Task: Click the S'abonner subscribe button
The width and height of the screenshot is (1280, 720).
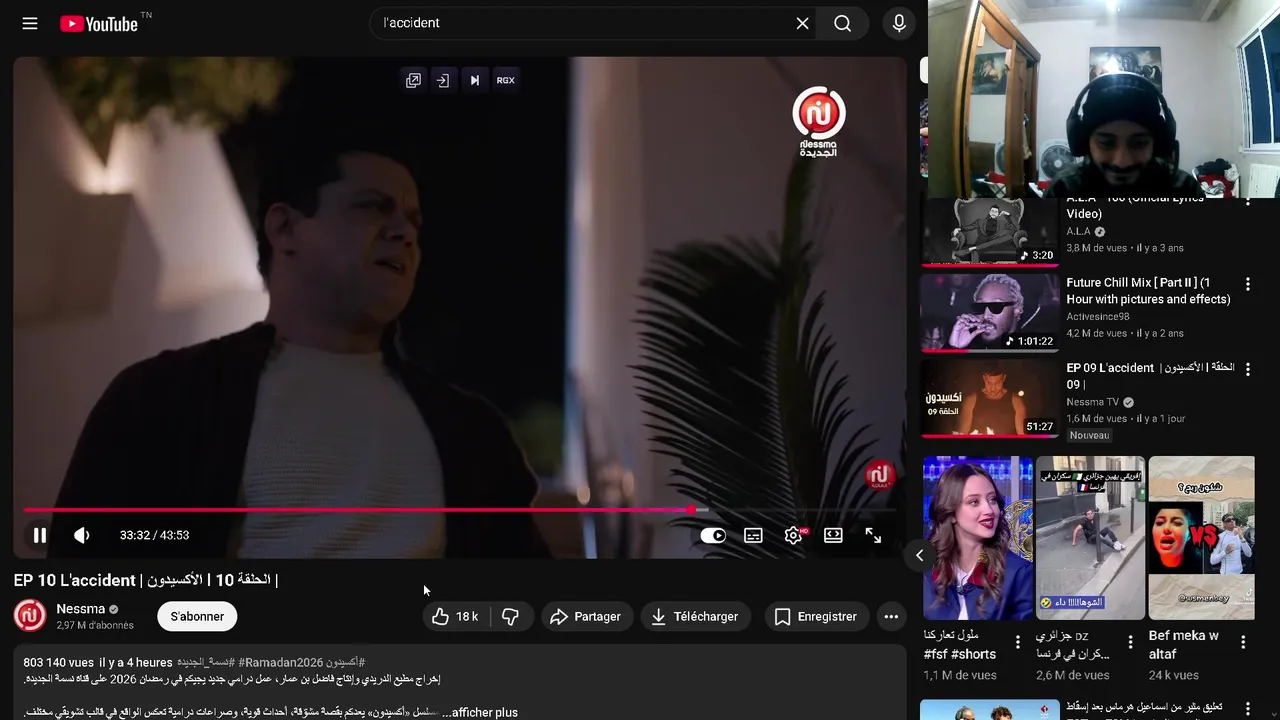Action: 197,616
